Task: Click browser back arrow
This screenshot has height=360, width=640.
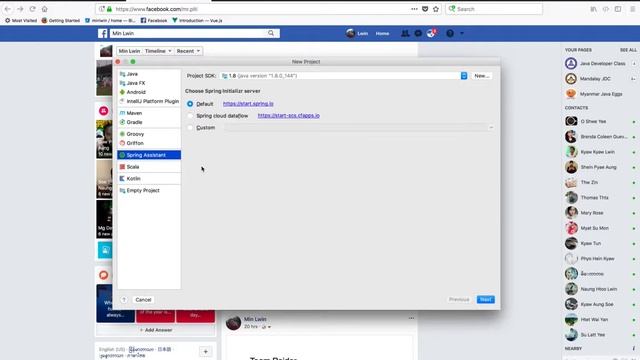Action: (8, 9)
